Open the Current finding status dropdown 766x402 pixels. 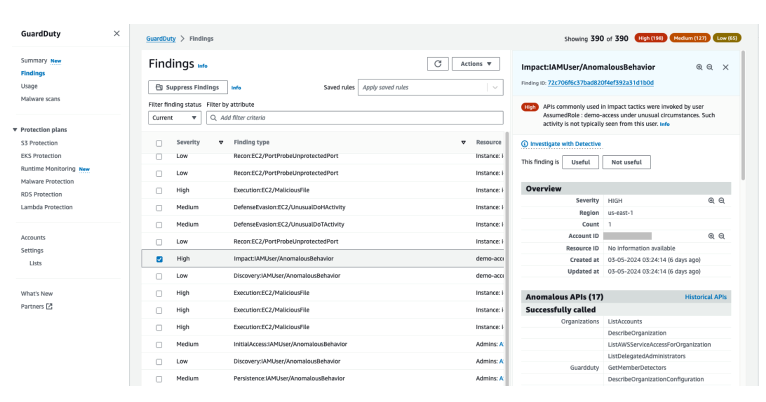(174, 118)
